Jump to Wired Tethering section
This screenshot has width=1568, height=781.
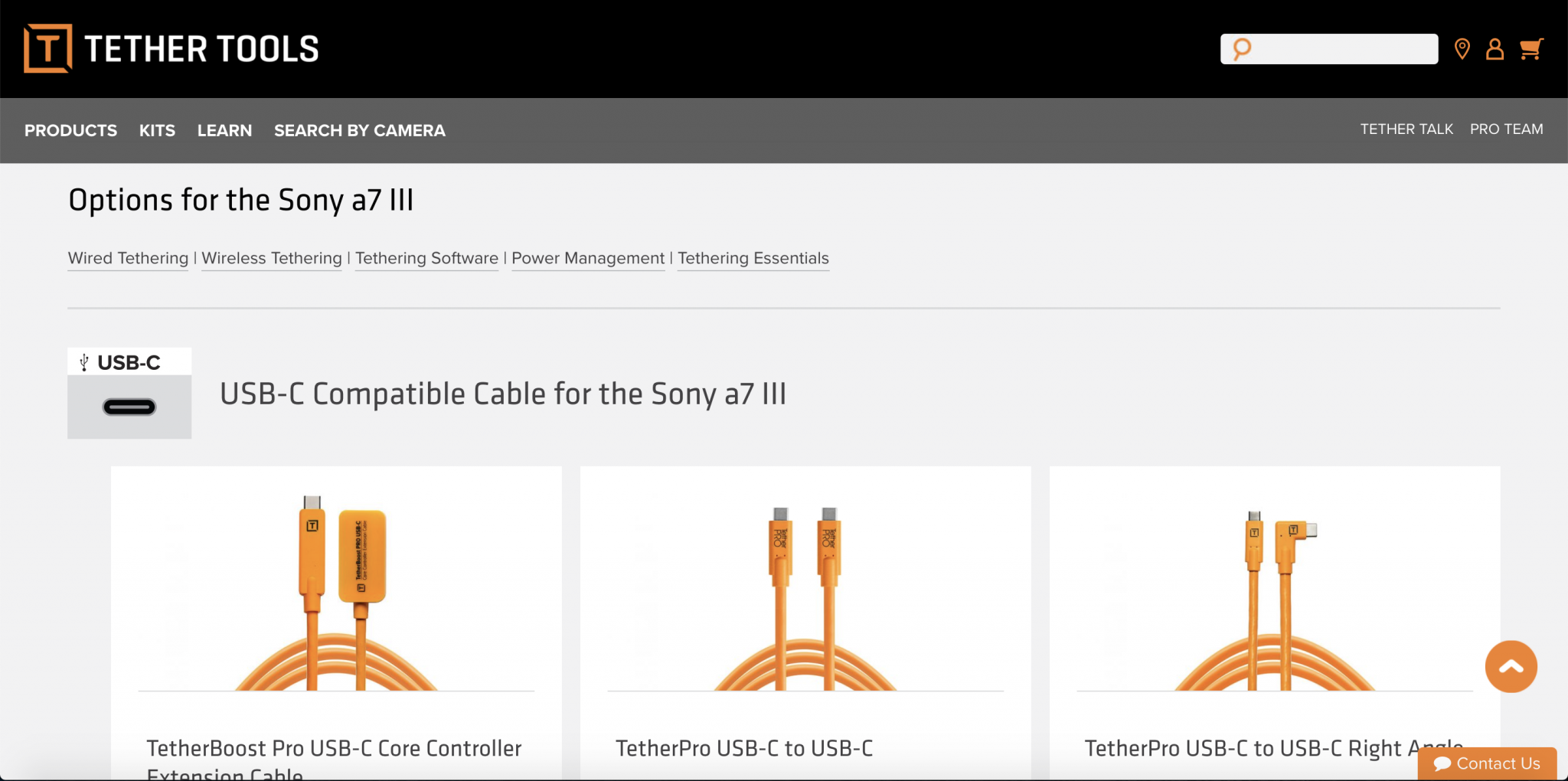128,258
